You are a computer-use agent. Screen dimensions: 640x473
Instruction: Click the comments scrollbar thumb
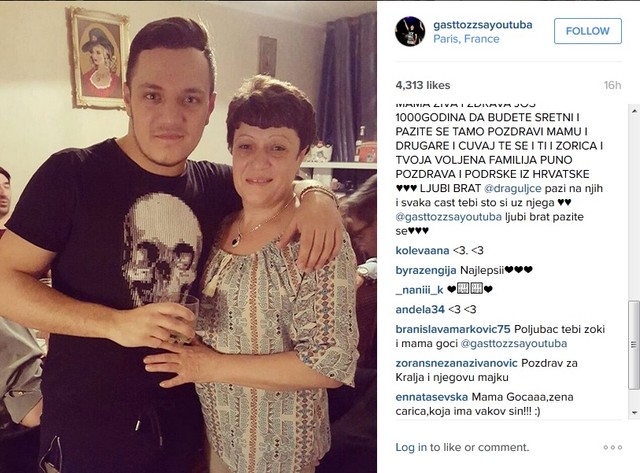tap(634, 345)
